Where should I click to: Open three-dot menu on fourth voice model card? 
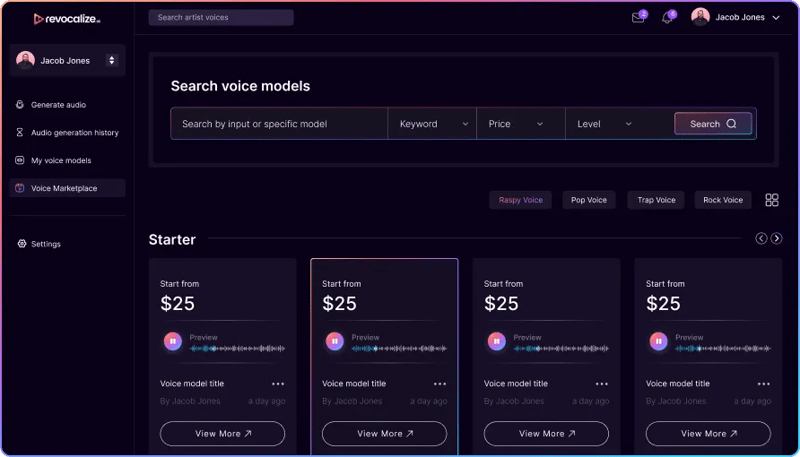coord(764,384)
